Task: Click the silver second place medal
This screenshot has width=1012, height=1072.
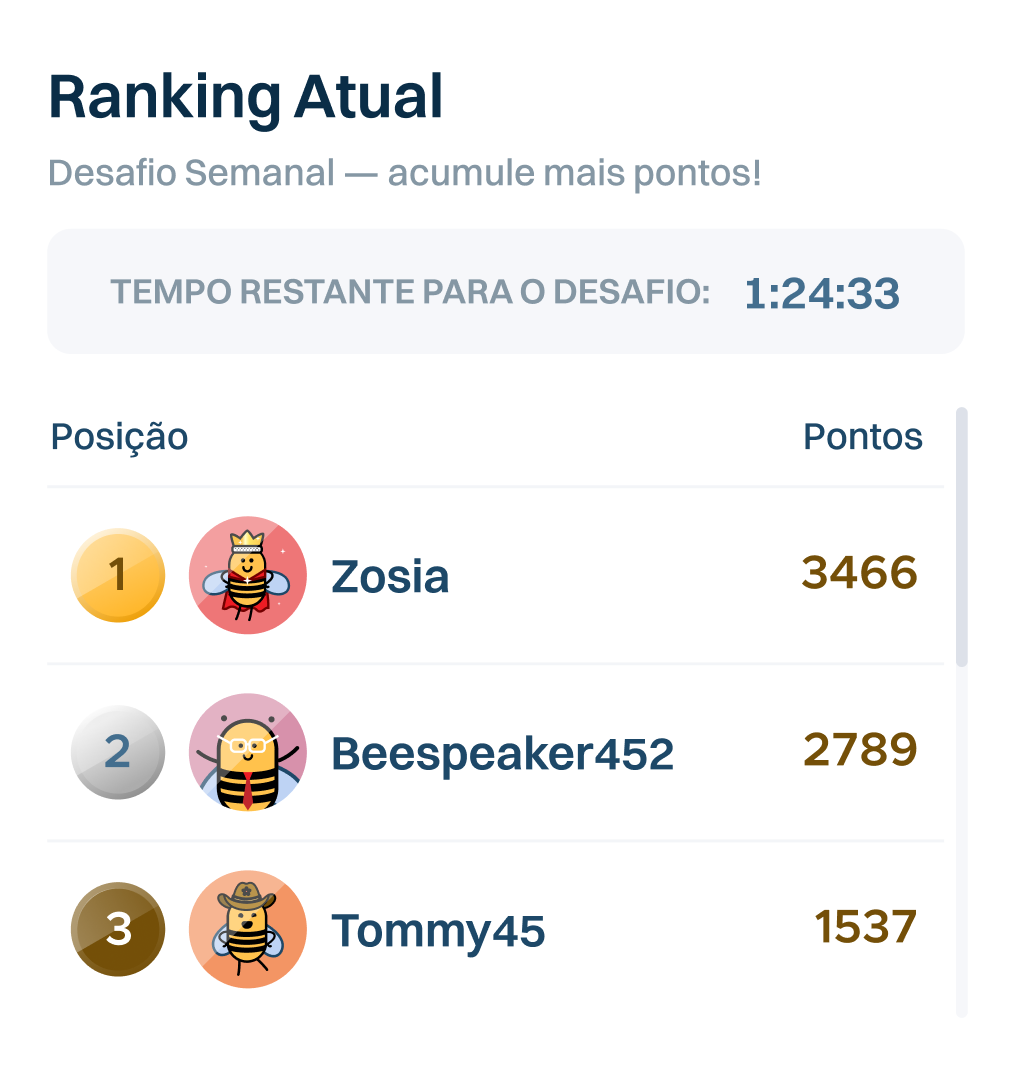Action: click(118, 752)
